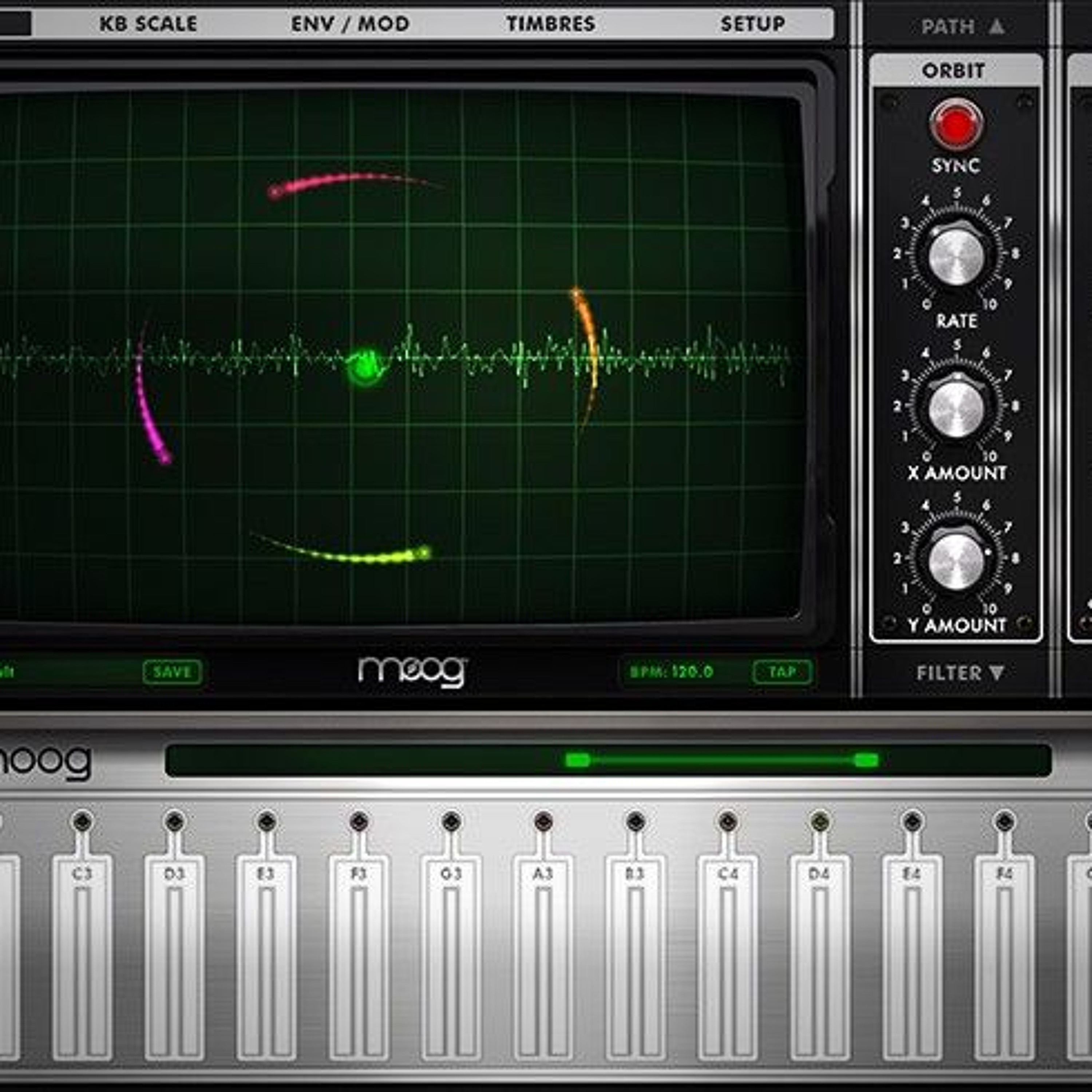The image size is (1092, 1092).
Task: Toggle the pin above the C3 key
Action: pos(82,820)
